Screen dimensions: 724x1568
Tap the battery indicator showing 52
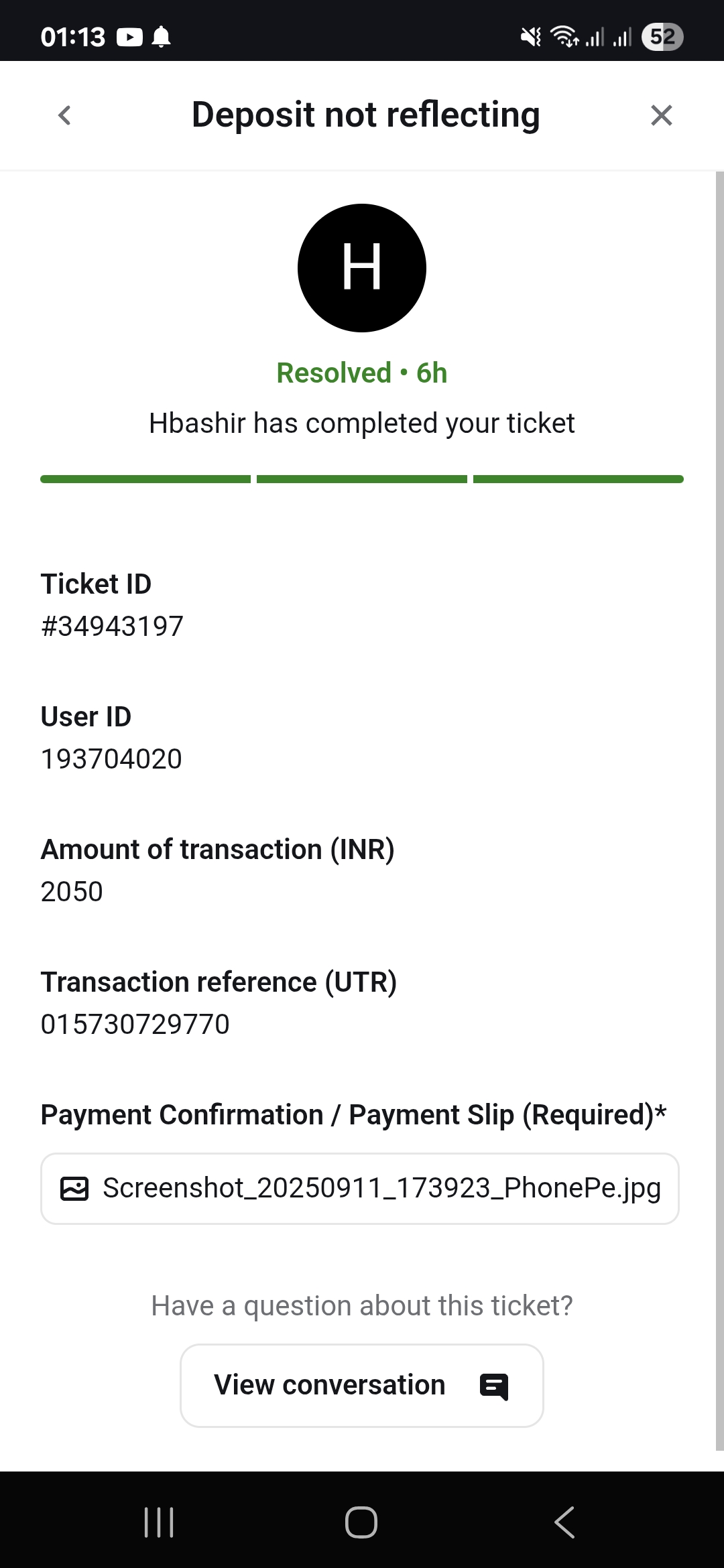coord(662,37)
